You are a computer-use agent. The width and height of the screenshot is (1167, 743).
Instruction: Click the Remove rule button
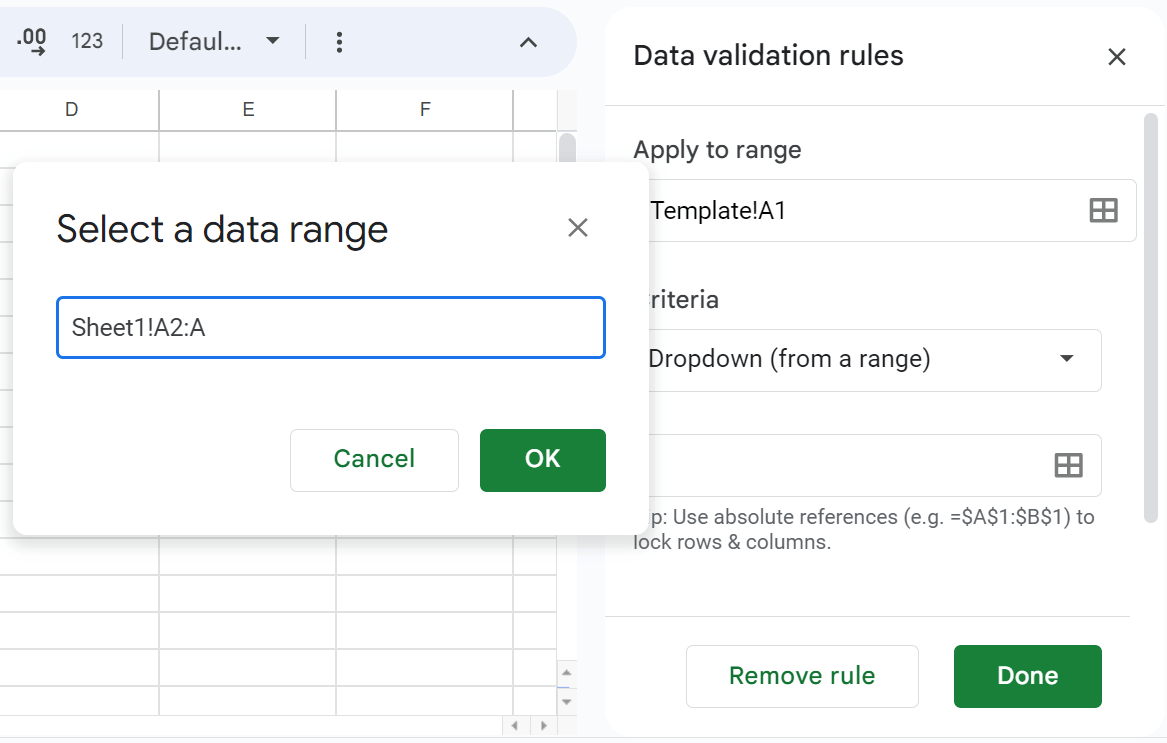(801, 676)
